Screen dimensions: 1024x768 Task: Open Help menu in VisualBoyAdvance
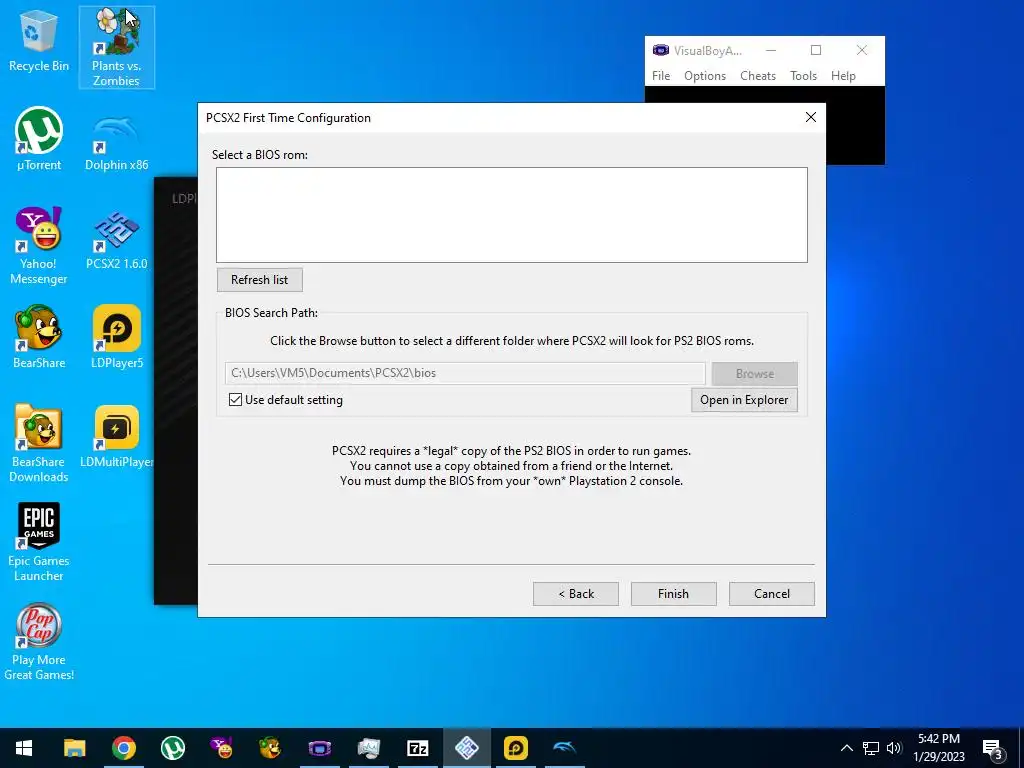point(843,76)
